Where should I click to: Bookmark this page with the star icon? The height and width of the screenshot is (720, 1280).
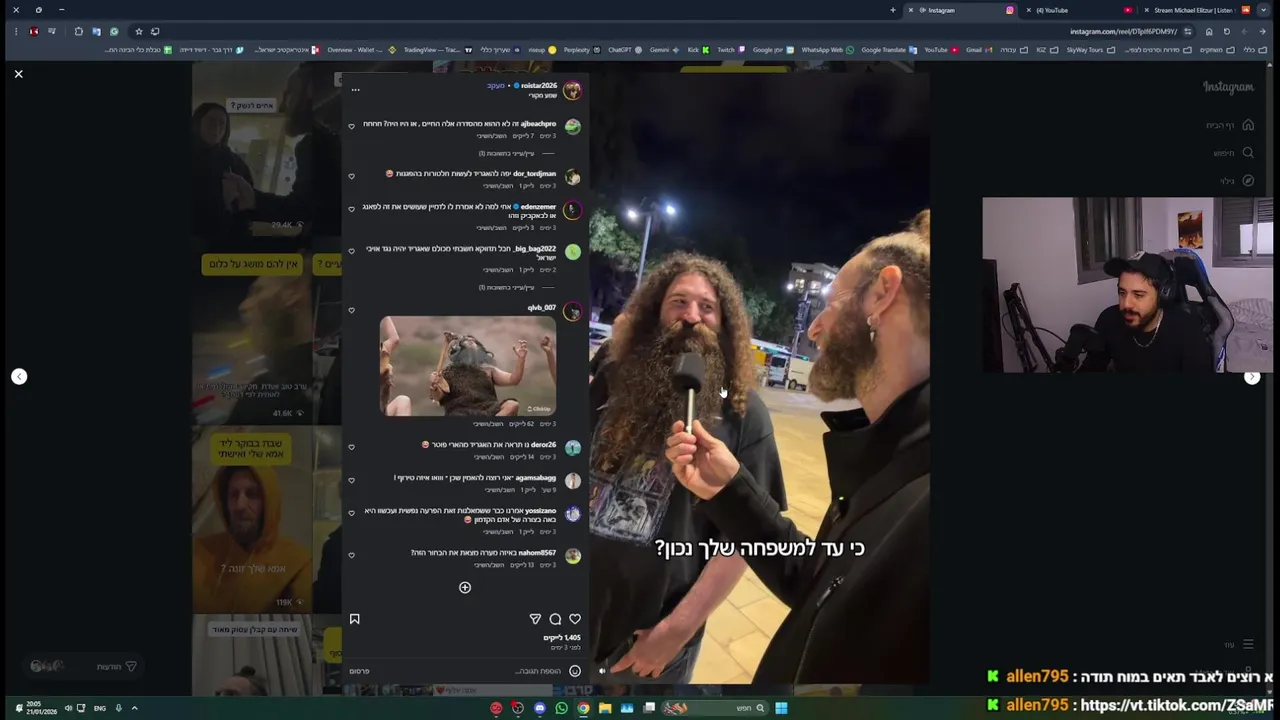[x=139, y=31]
